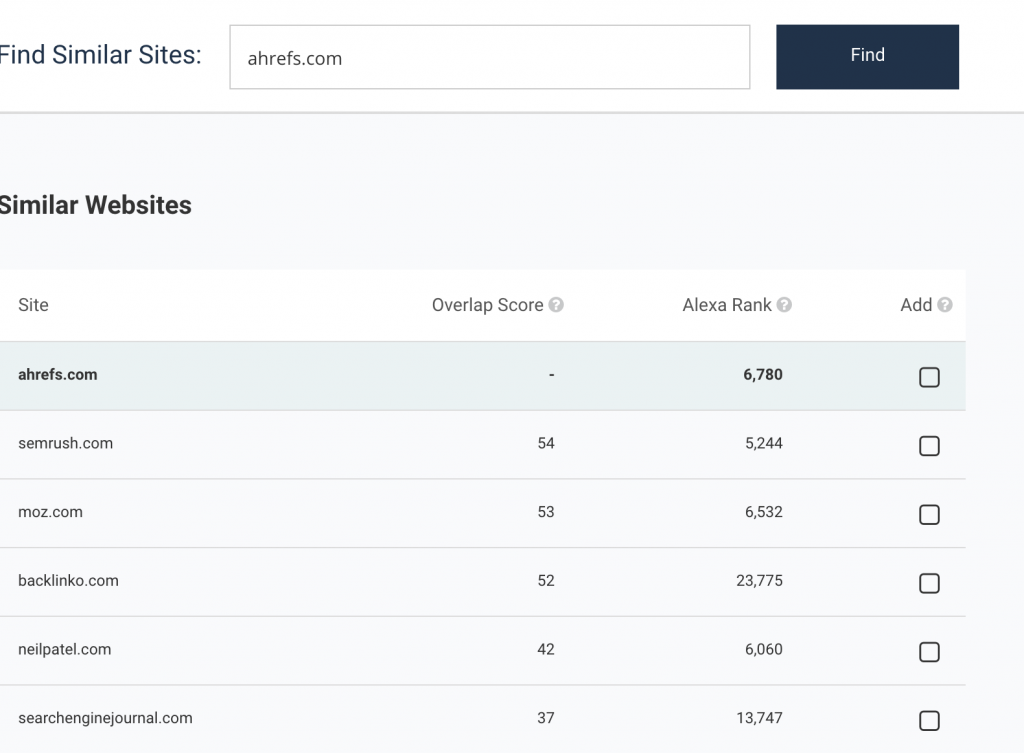
Task: Focus the Find Similar Sites input field
Action: point(489,57)
